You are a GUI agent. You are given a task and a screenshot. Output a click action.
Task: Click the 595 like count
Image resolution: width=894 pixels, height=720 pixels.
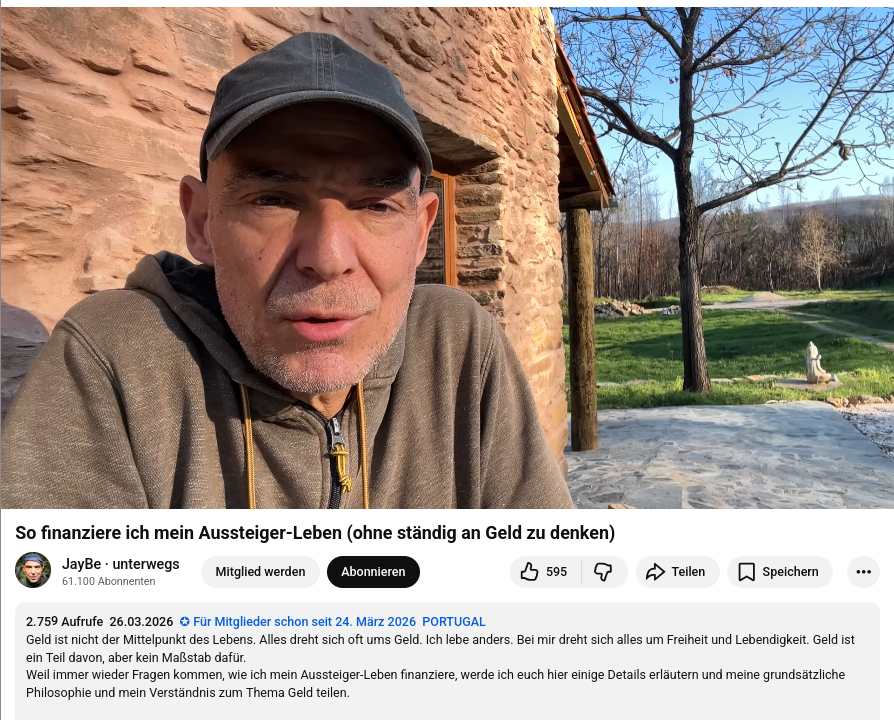point(556,572)
